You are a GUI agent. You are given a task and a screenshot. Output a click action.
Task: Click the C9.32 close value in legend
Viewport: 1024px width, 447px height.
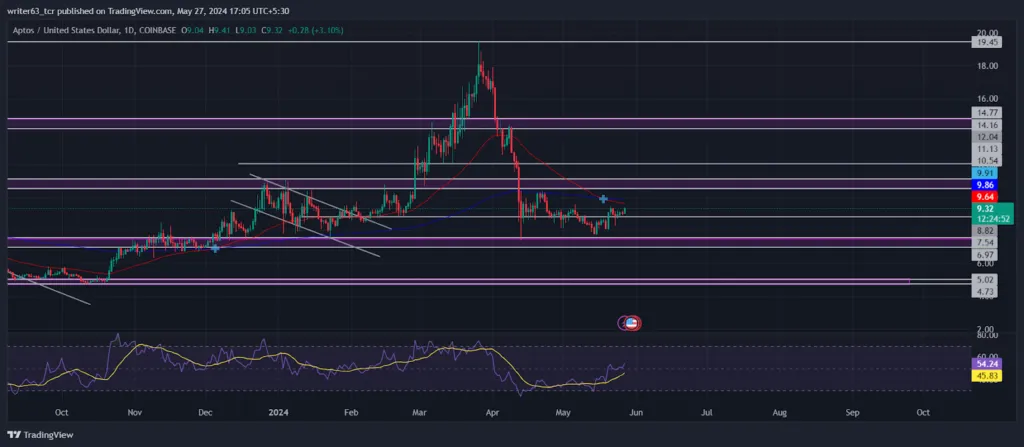tap(272, 30)
